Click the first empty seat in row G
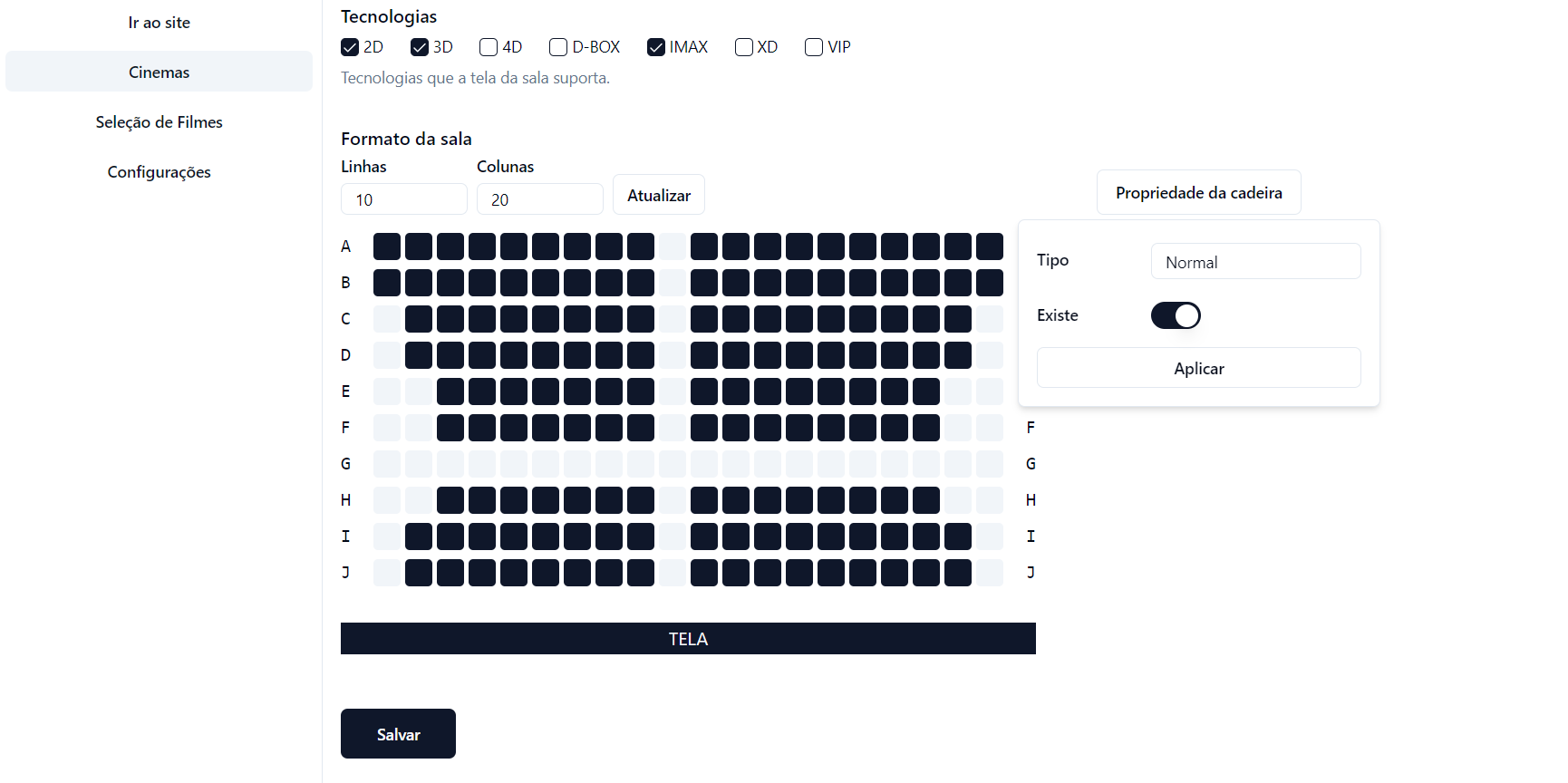Screen dimensions: 1568x783 pos(387,464)
